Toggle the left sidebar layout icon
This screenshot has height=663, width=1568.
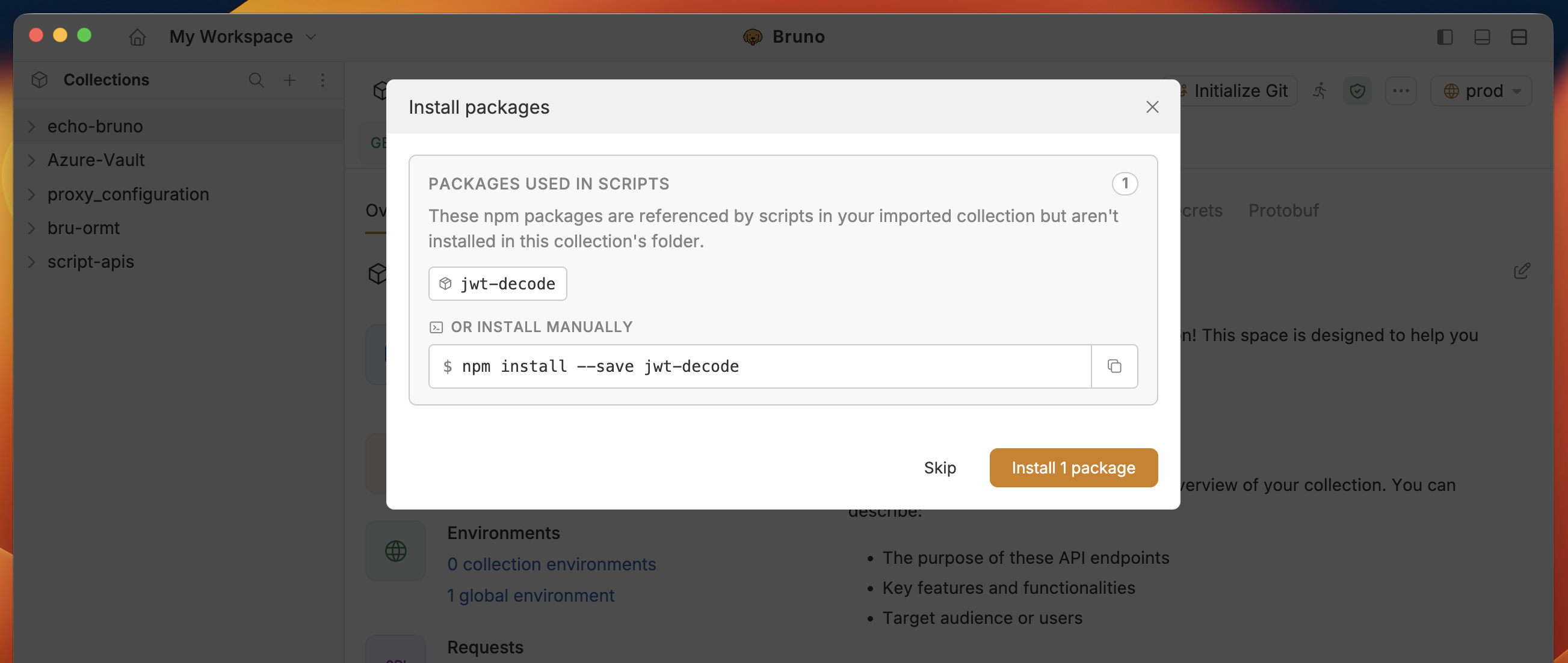[x=1445, y=37]
